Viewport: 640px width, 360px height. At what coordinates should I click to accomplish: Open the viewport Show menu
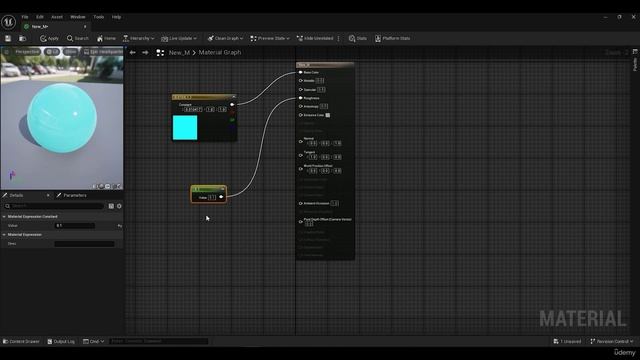pyautogui.click(x=71, y=52)
